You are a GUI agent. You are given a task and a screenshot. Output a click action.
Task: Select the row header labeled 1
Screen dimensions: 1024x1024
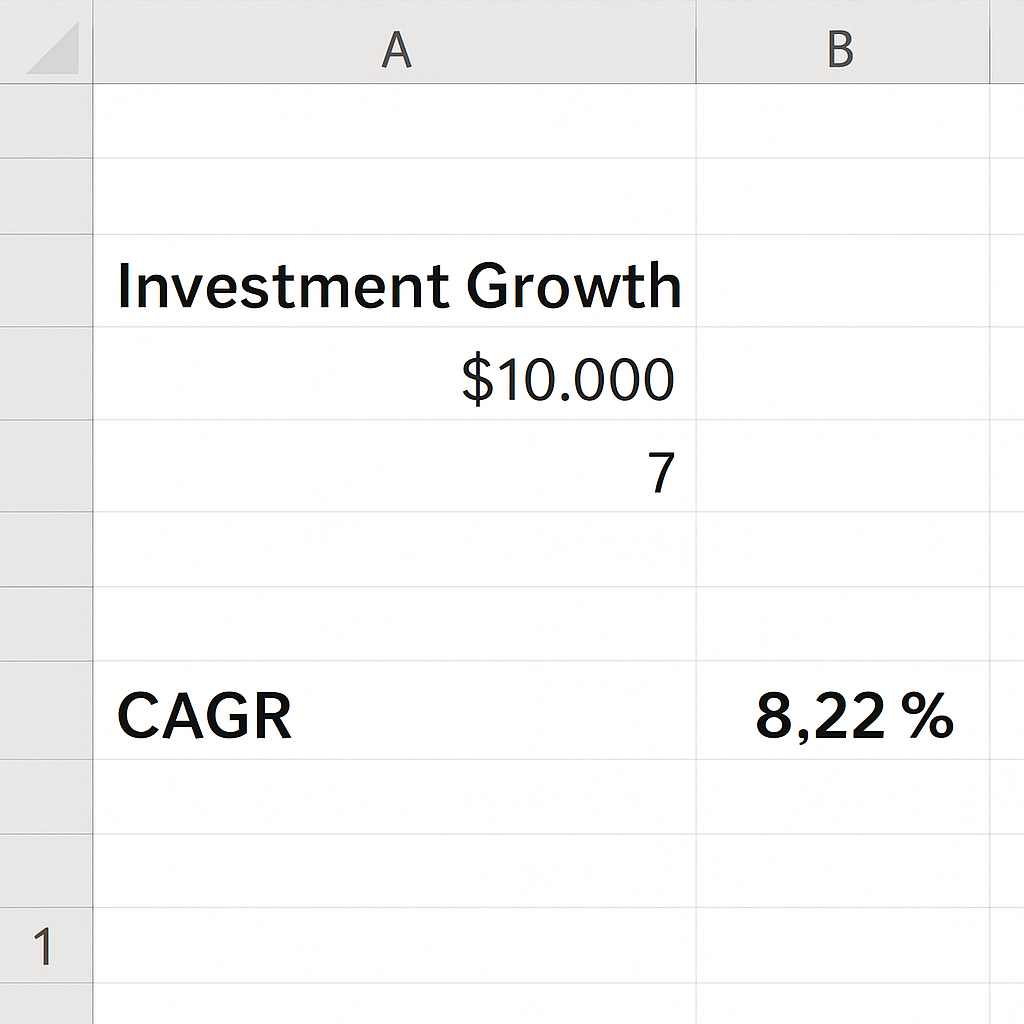click(46, 945)
